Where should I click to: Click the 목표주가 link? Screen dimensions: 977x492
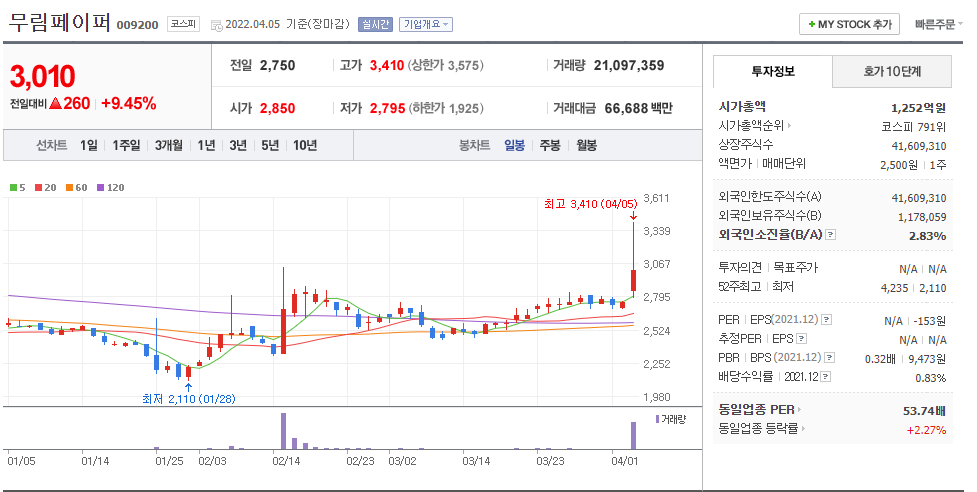point(795,267)
